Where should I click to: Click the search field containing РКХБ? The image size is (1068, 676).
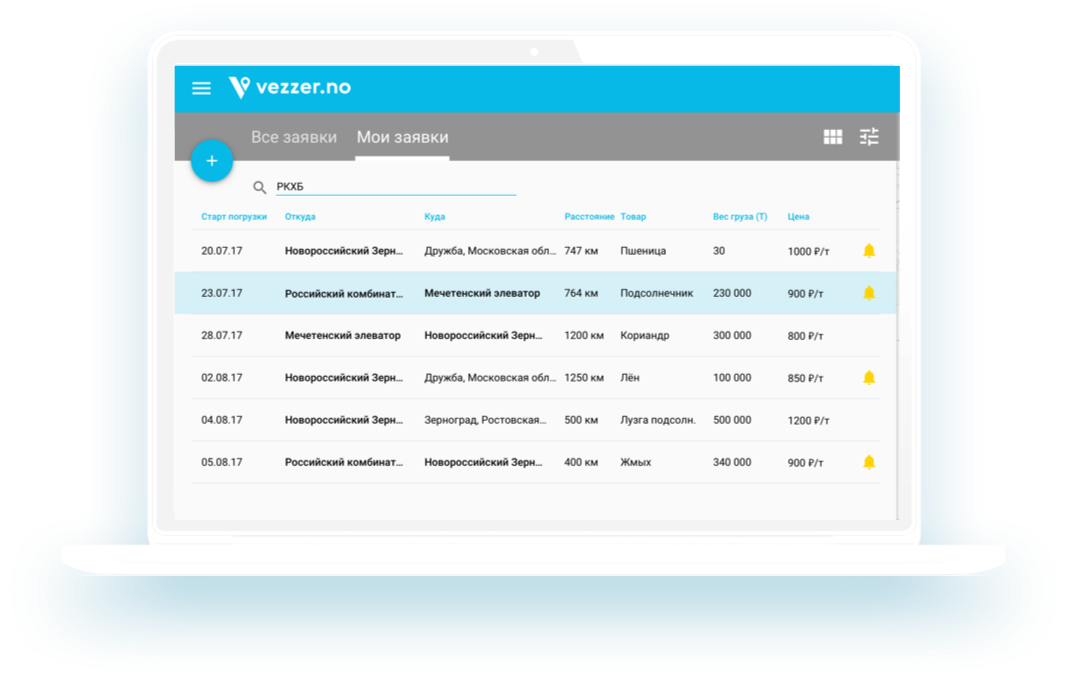tap(394, 186)
